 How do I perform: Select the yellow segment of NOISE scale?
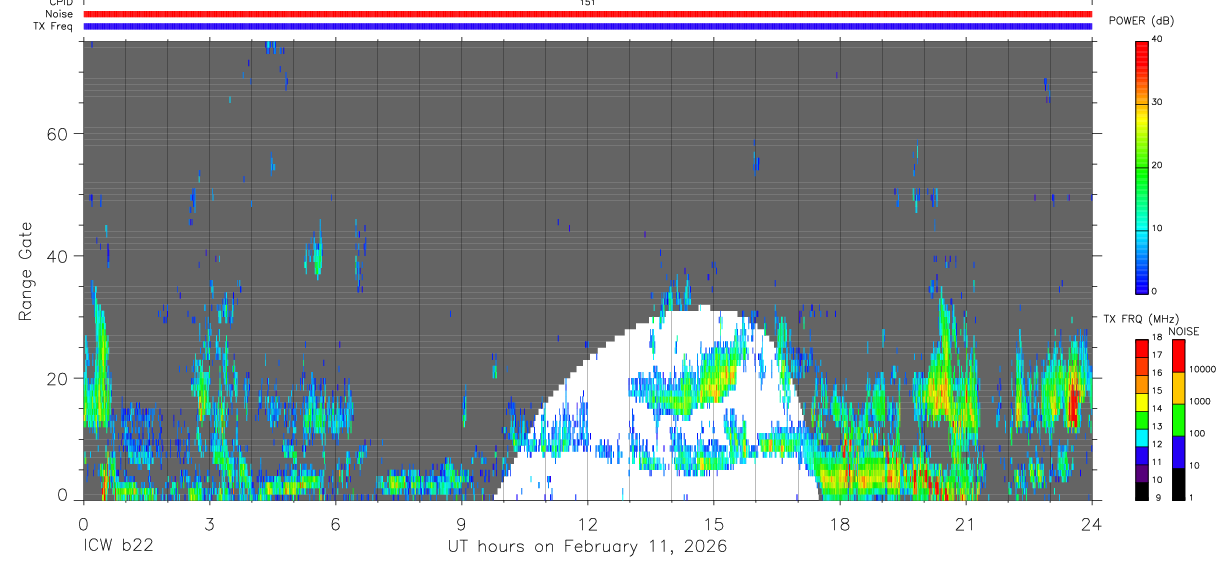click(1178, 388)
